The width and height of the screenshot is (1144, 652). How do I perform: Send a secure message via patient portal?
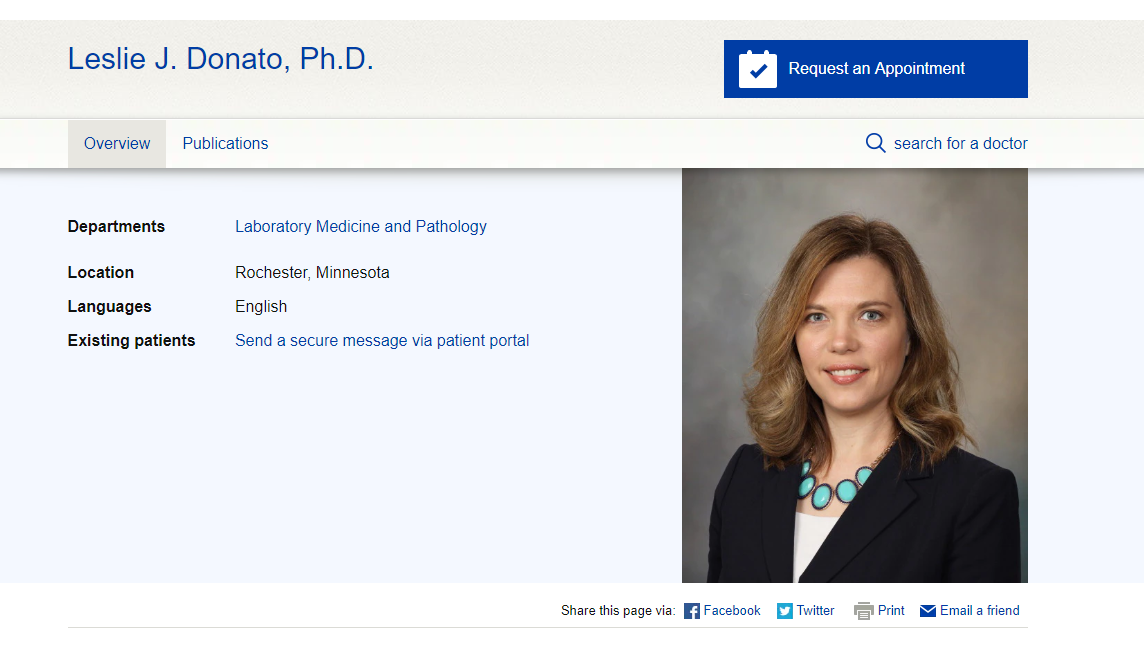[x=382, y=340]
